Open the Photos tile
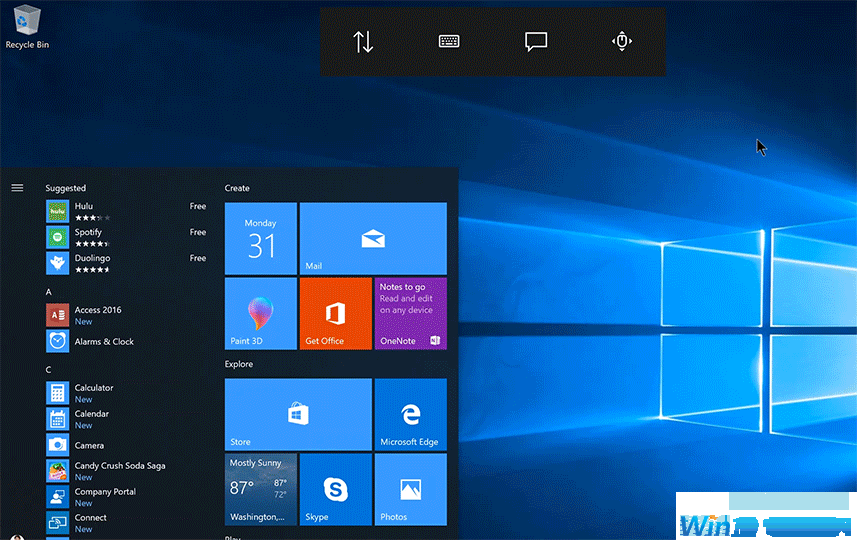This screenshot has width=857, height=540. pos(410,489)
